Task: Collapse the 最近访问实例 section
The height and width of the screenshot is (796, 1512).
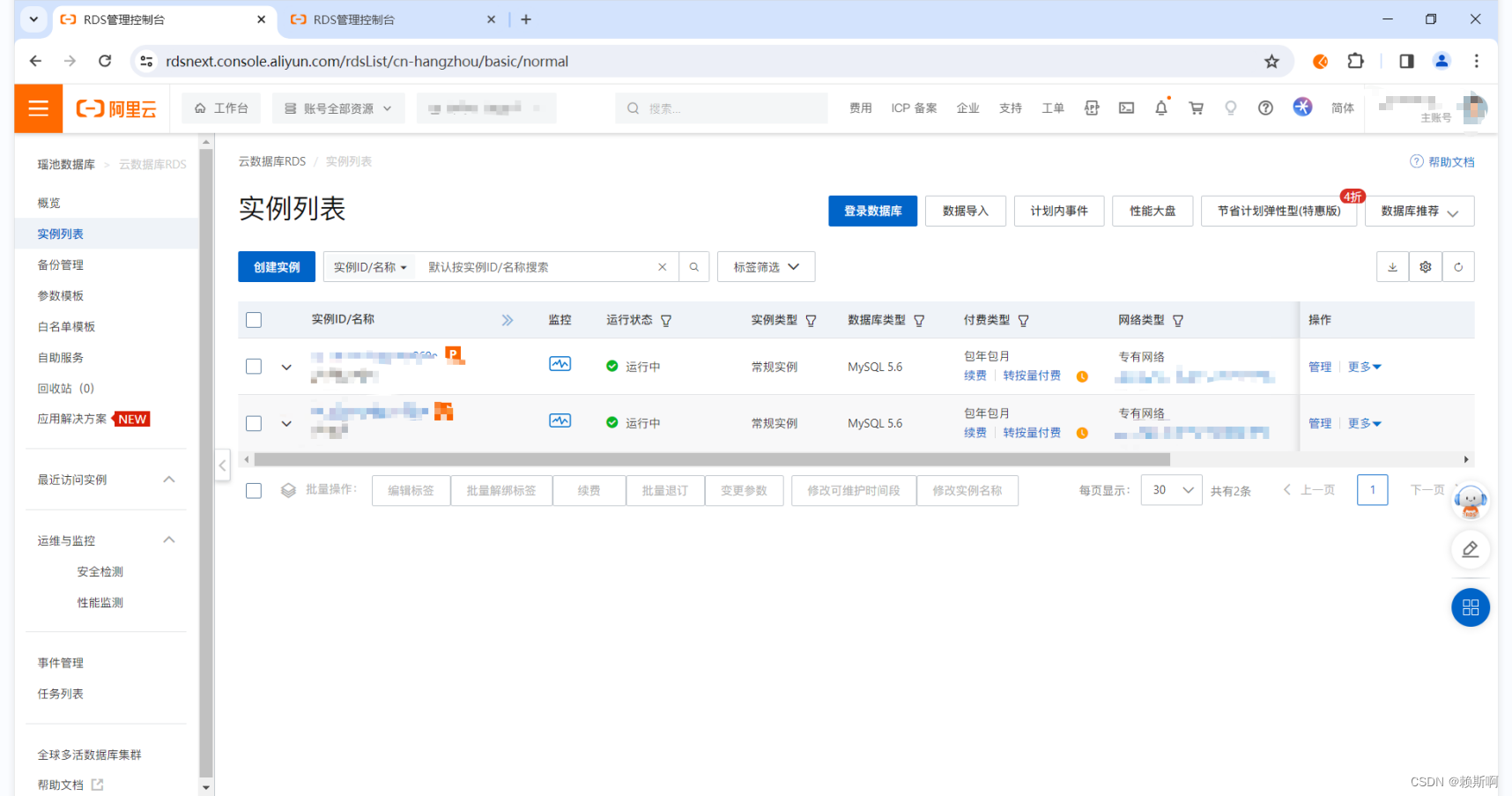Action: [x=169, y=480]
